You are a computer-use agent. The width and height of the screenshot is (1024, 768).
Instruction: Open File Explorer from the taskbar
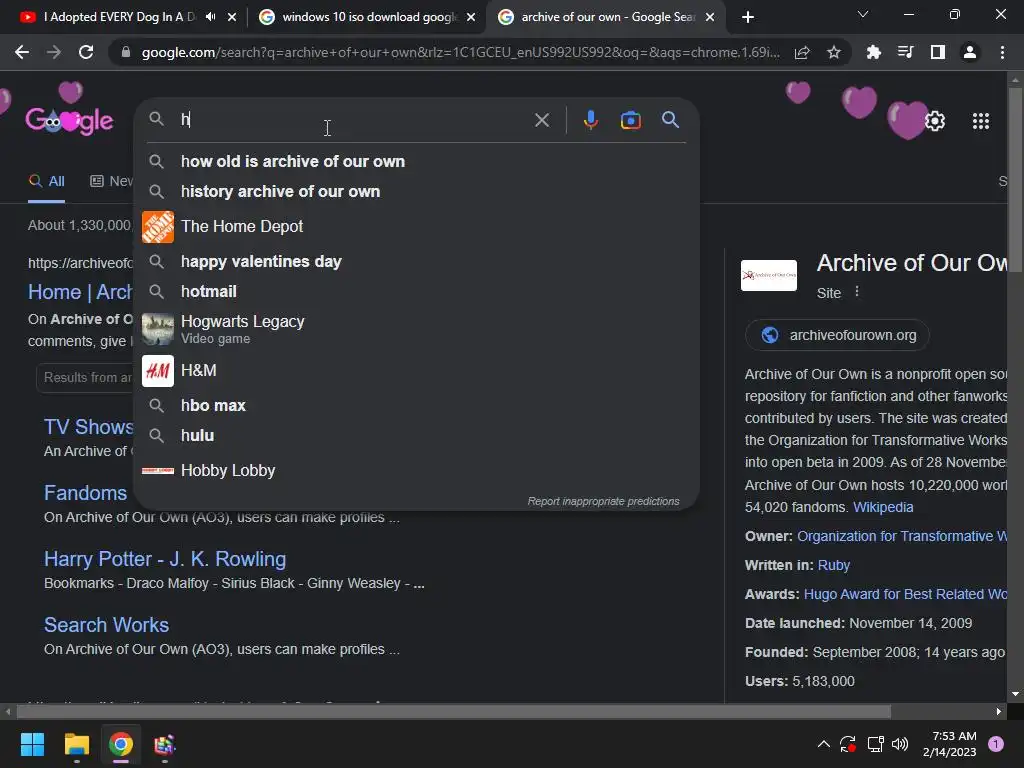(x=76, y=744)
